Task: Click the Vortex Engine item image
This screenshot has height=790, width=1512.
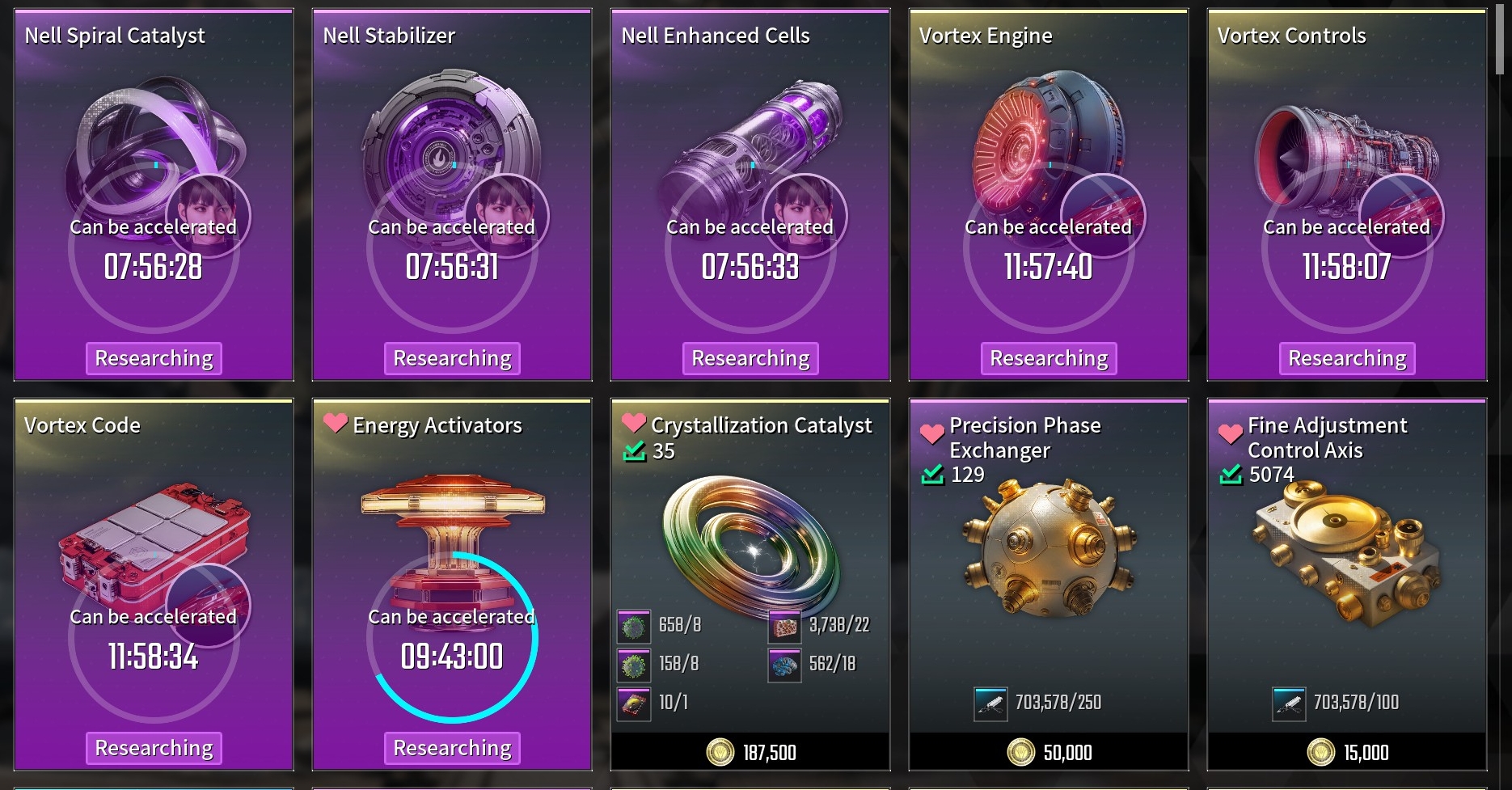Action: click(1048, 146)
